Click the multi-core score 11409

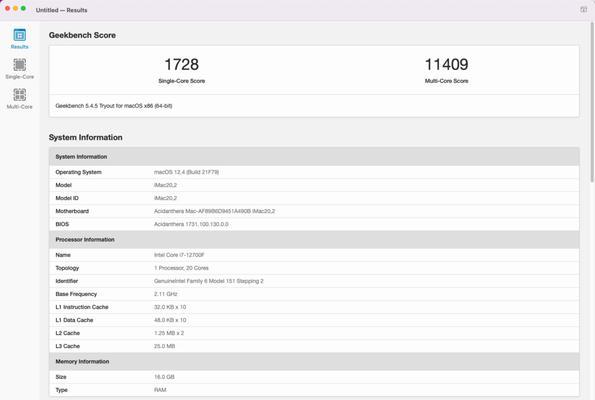point(446,65)
